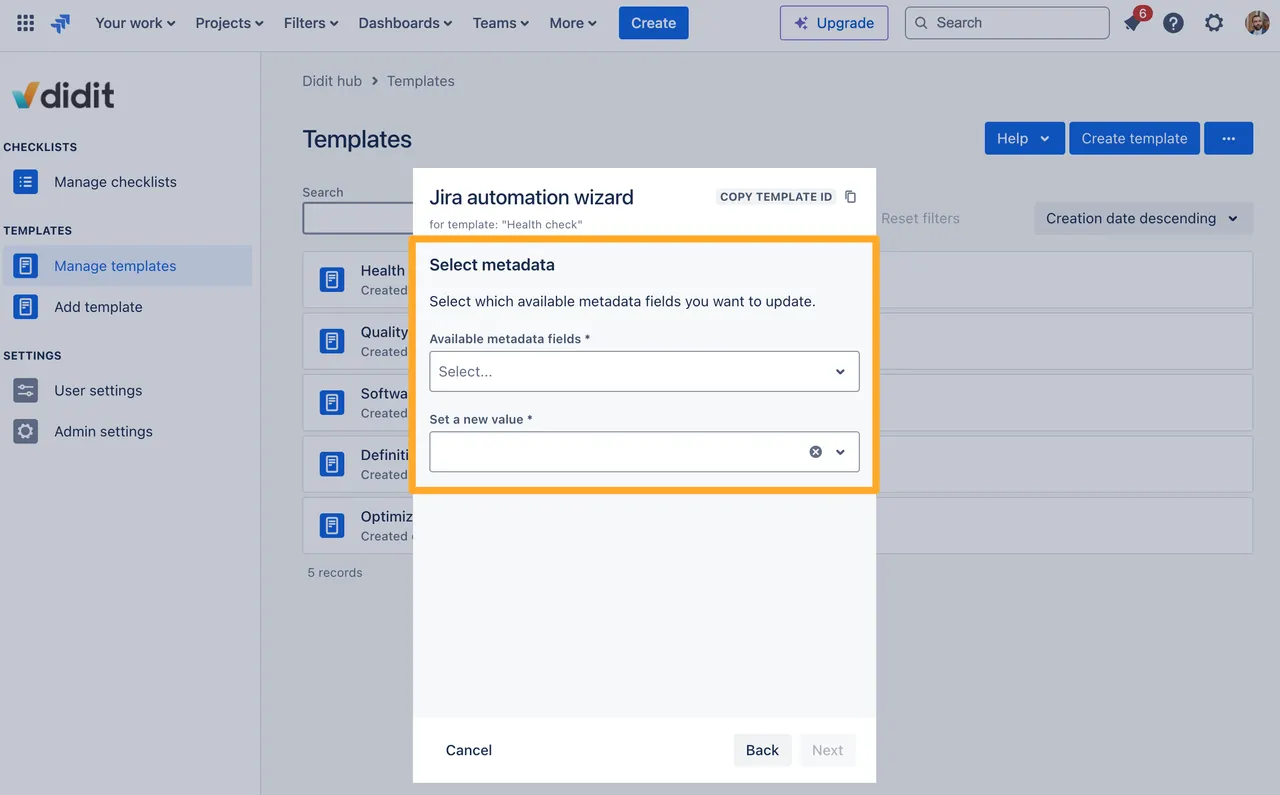Click the Jira logo icon
The height and width of the screenshot is (795, 1280).
(x=61, y=23)
